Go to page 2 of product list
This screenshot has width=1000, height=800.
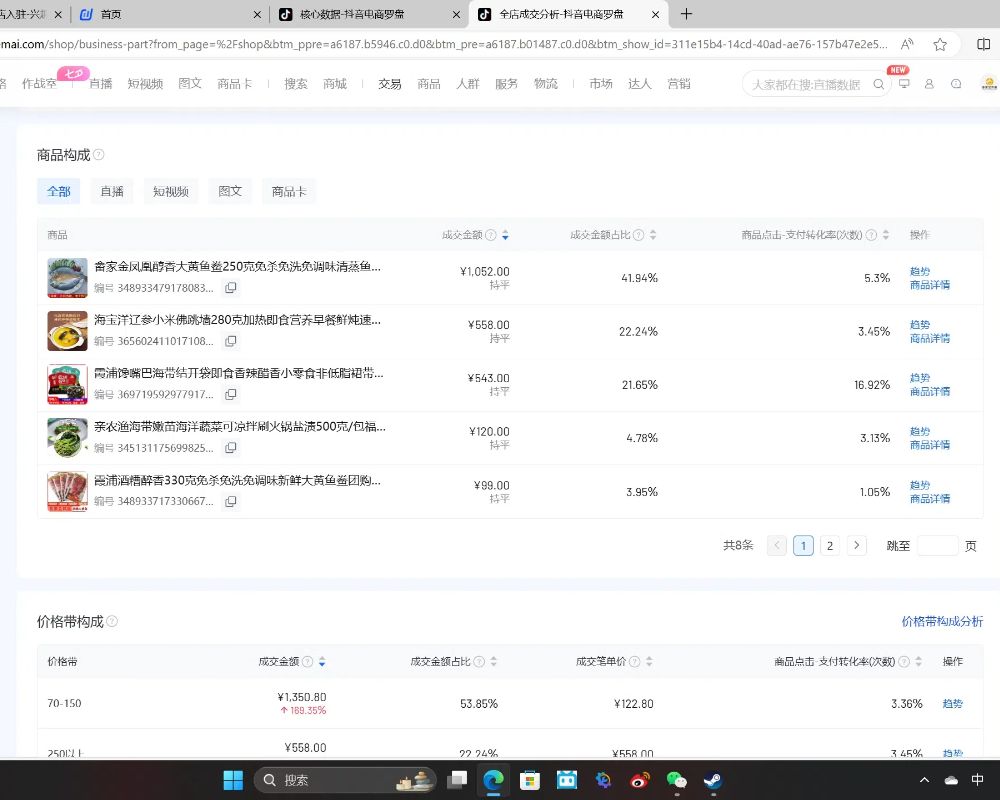pos(829,546)
